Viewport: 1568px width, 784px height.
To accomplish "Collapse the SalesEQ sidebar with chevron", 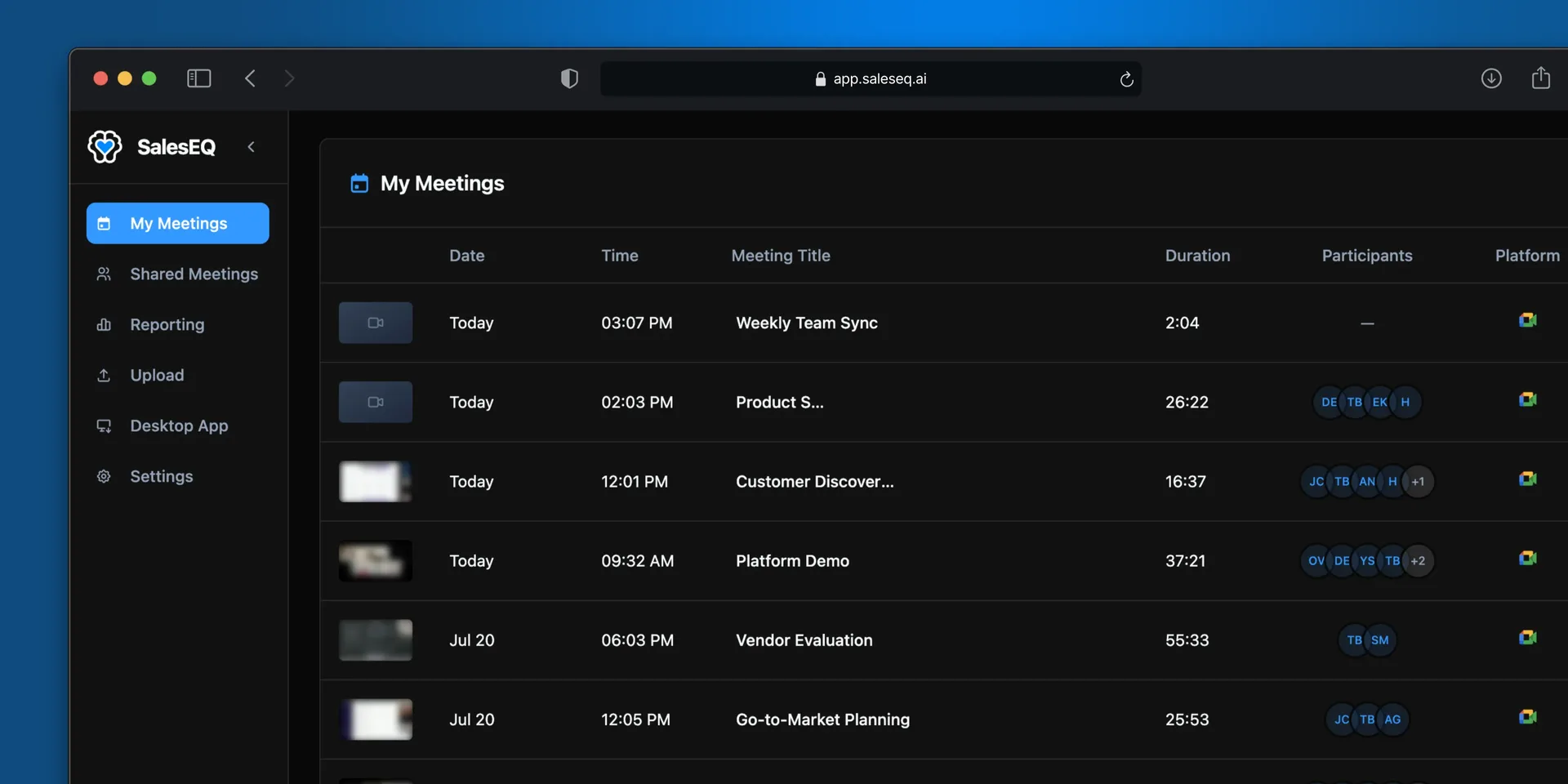I will pos(252,147).
